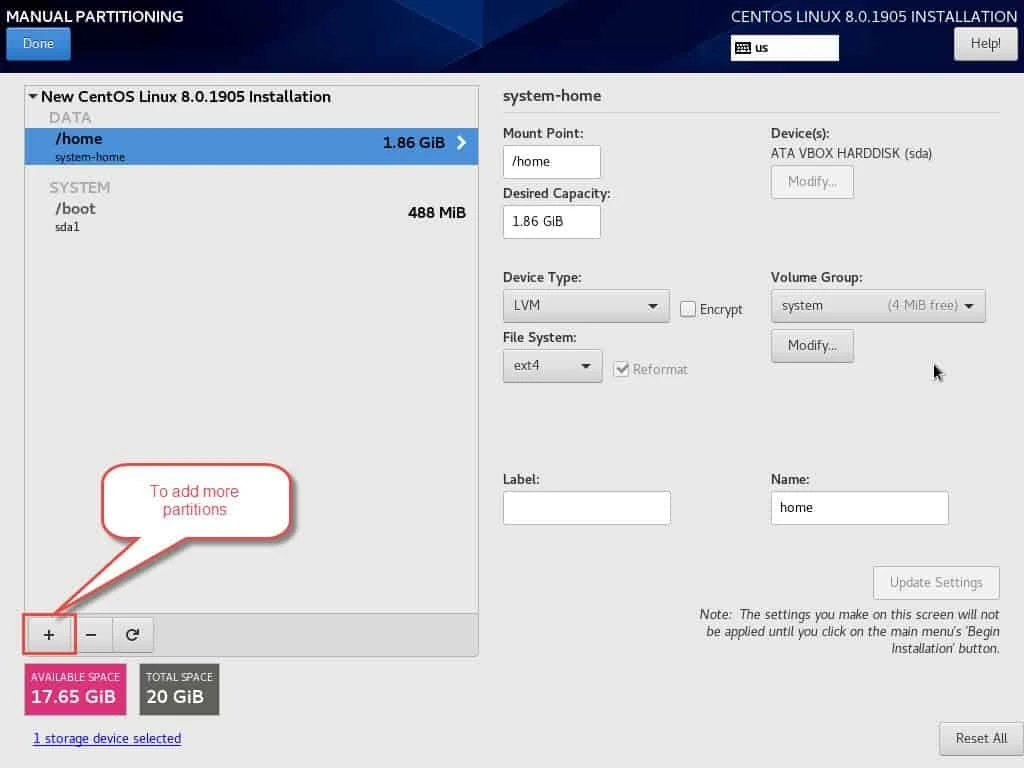Click the keyboard icon in the layout selector
The image size is (1024, 768).
pyautogui.click(x=741, y=47)
